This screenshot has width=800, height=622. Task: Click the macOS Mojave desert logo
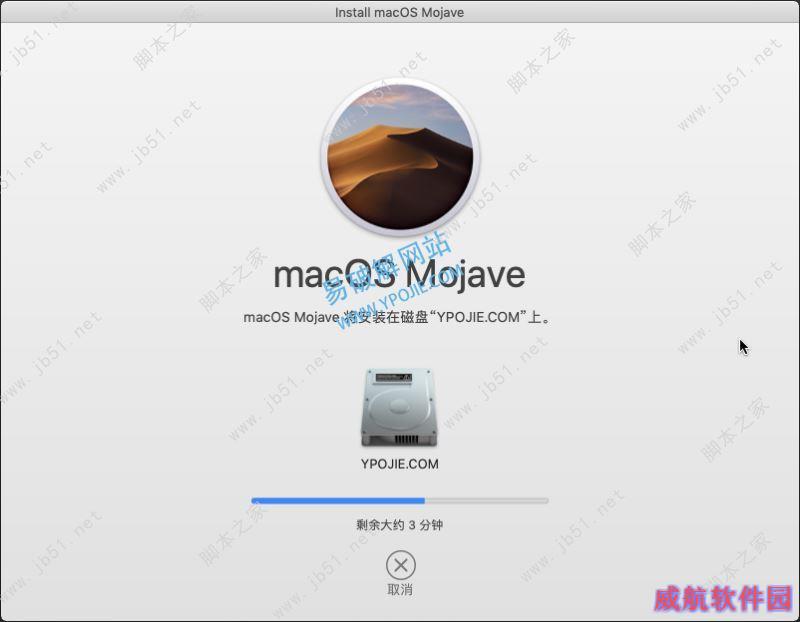(400, 157)
